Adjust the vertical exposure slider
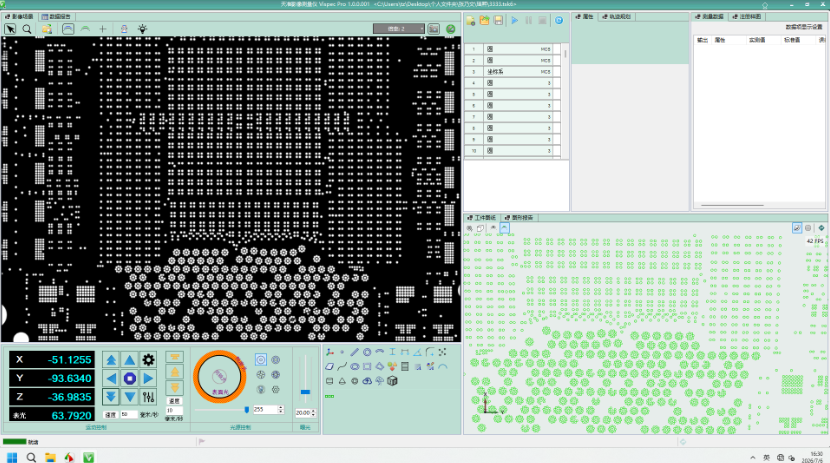830x463 pixels. point(305,379)
